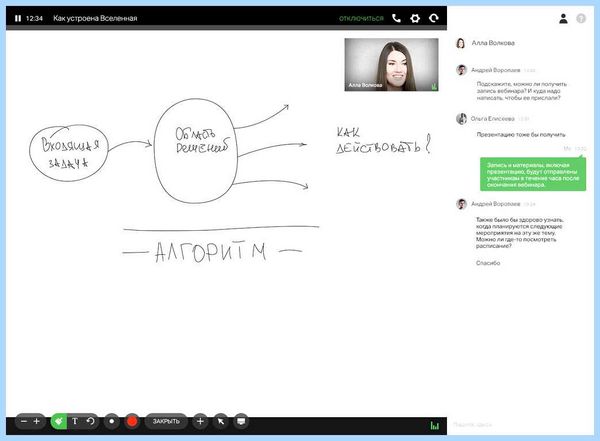
Task: Click Алла Волкова's video thumbnail
Action: (391, 65)
